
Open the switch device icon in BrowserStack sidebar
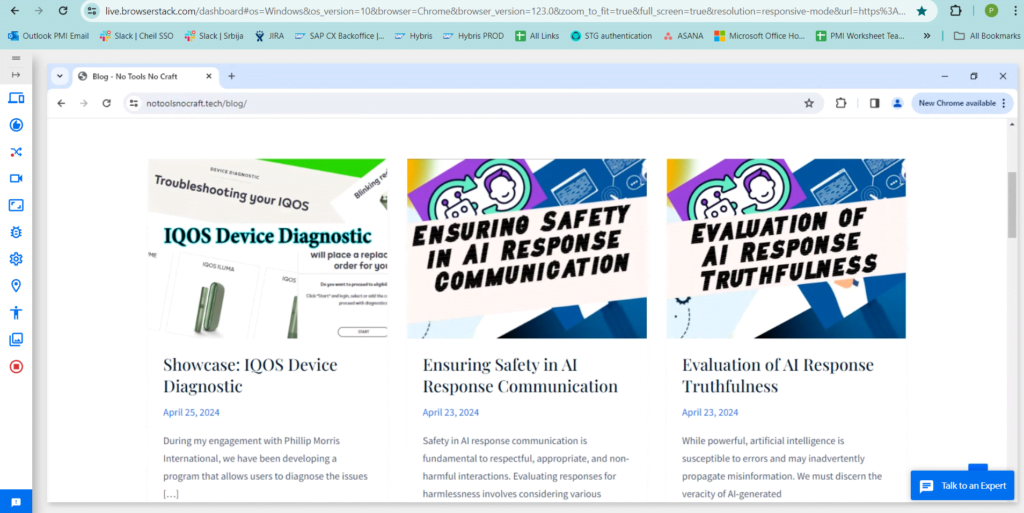16,98
